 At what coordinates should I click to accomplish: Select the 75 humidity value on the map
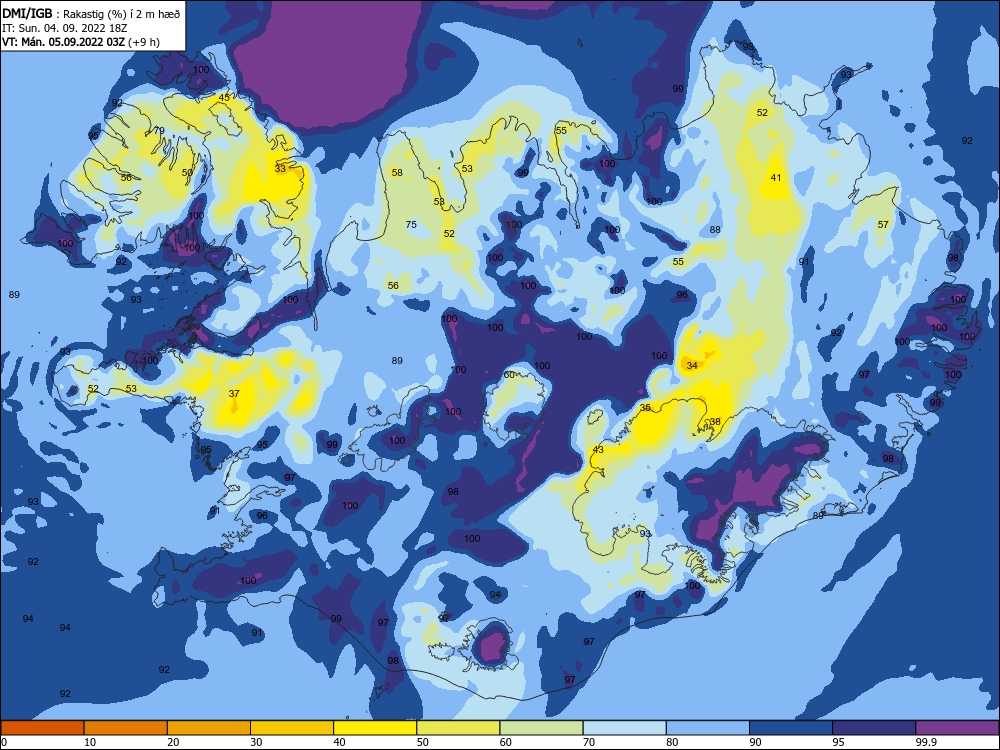411,224
